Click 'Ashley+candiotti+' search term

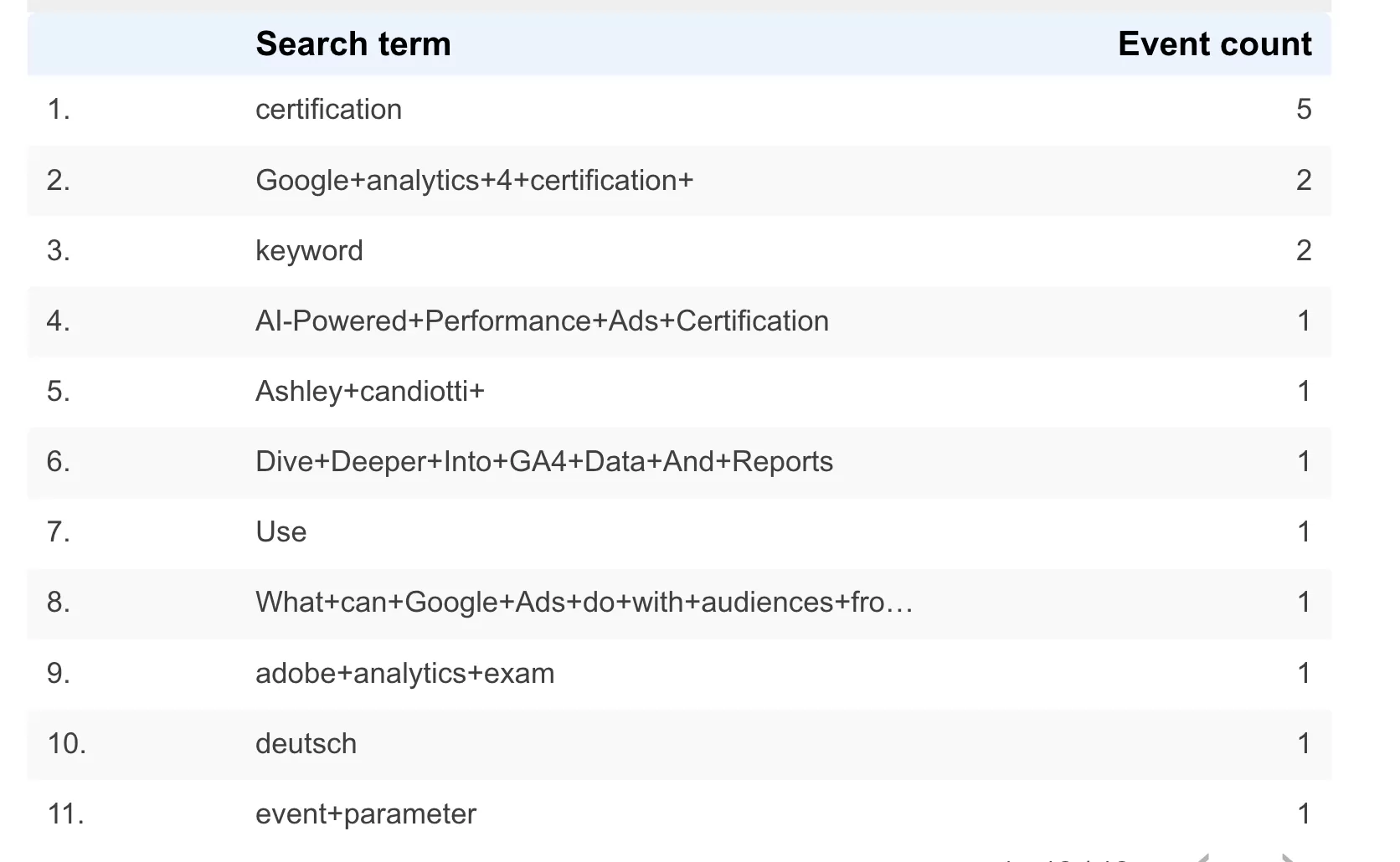[370, 392]
